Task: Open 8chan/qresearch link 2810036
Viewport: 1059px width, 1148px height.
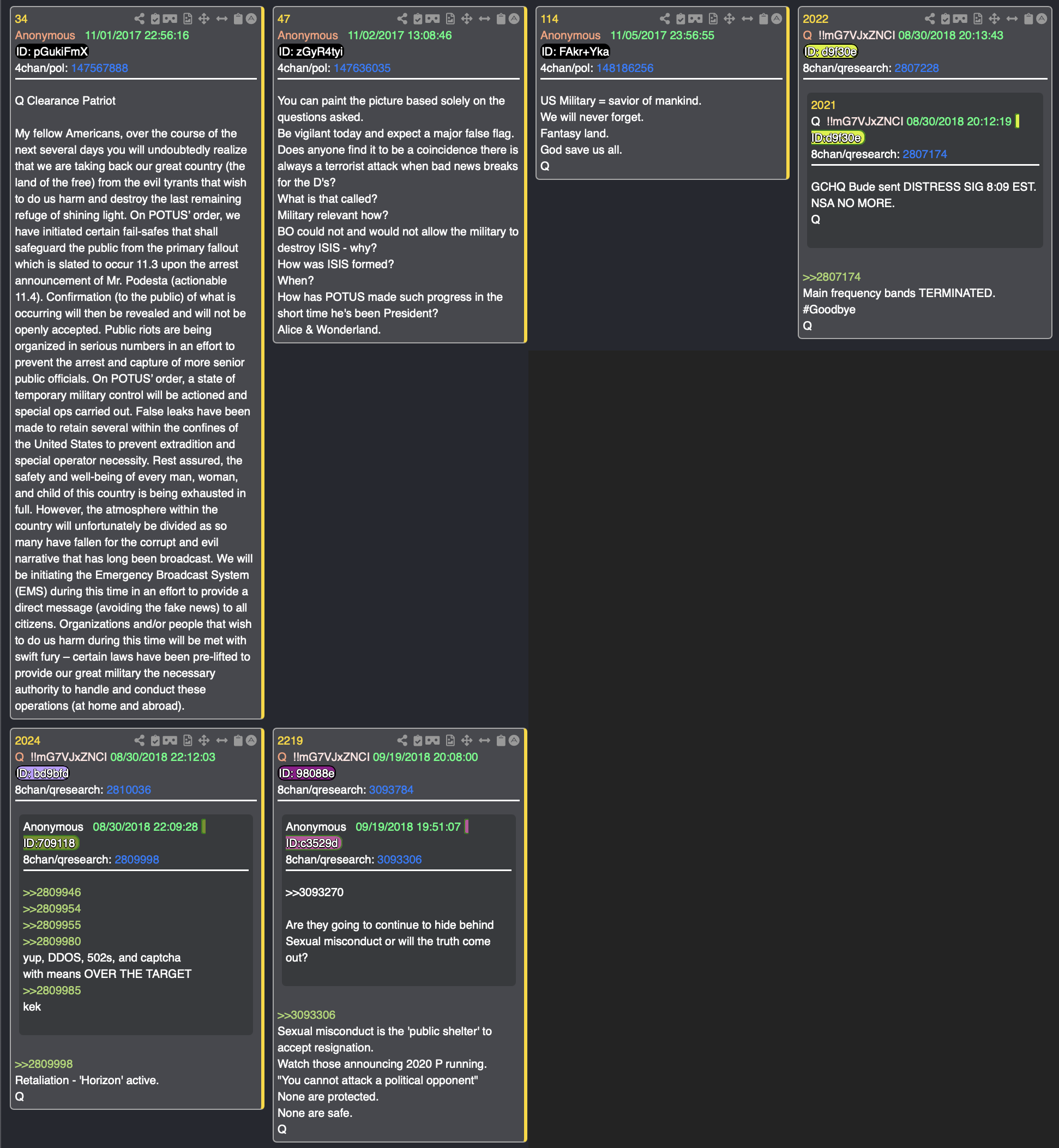Action: tap(129, 790)
